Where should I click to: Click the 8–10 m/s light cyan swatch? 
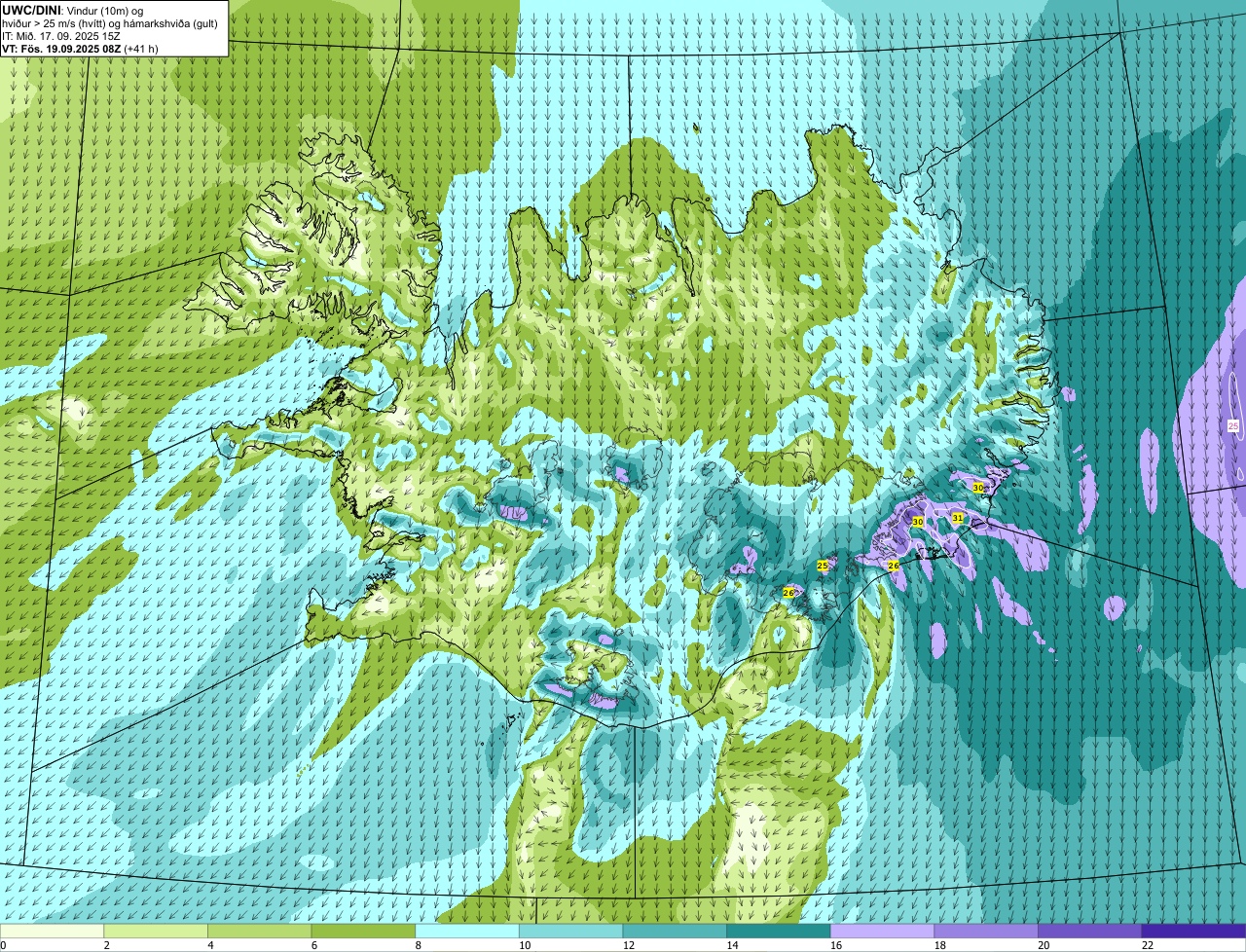(467, 931)
